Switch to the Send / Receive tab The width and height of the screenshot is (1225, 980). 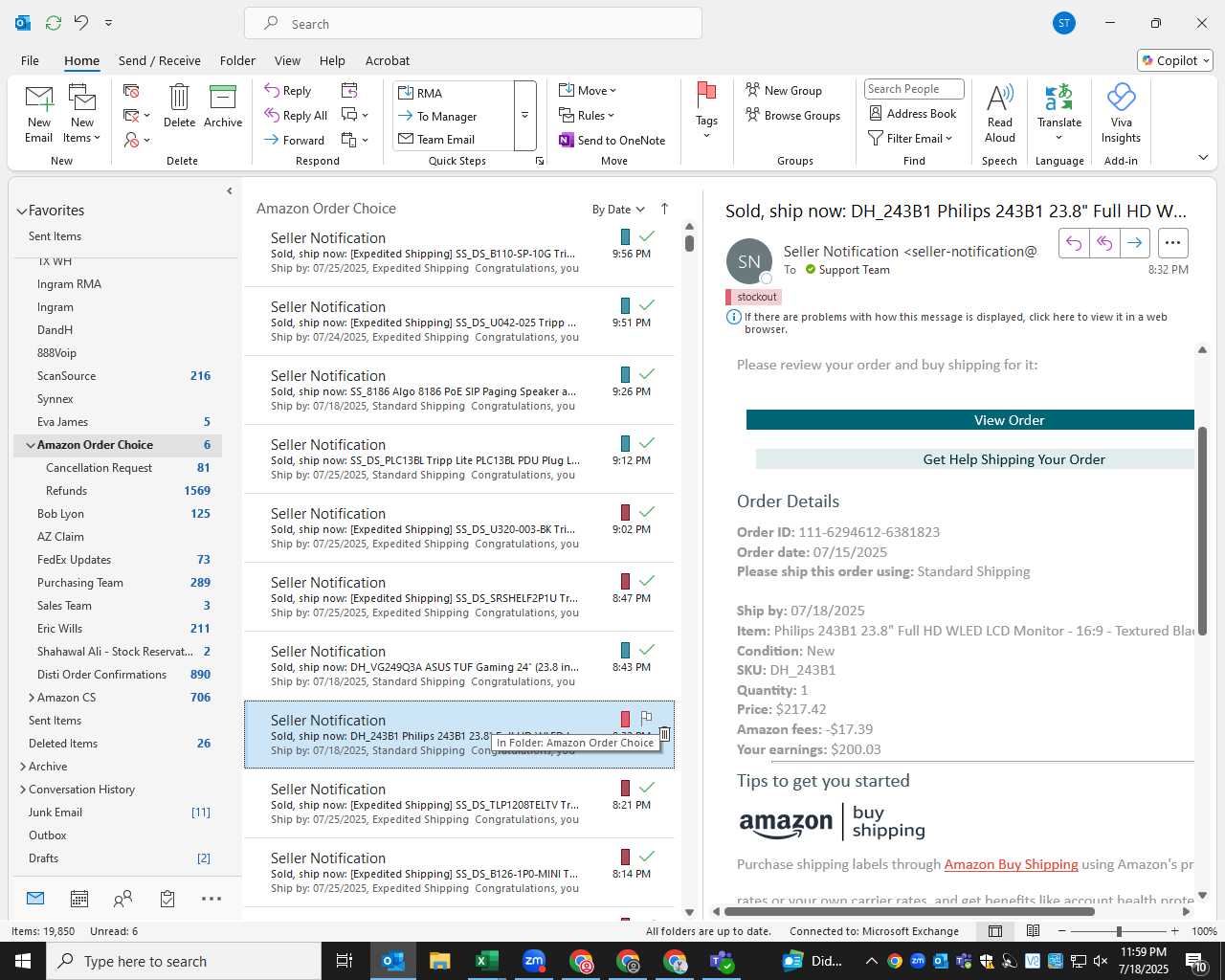point(160,60)
